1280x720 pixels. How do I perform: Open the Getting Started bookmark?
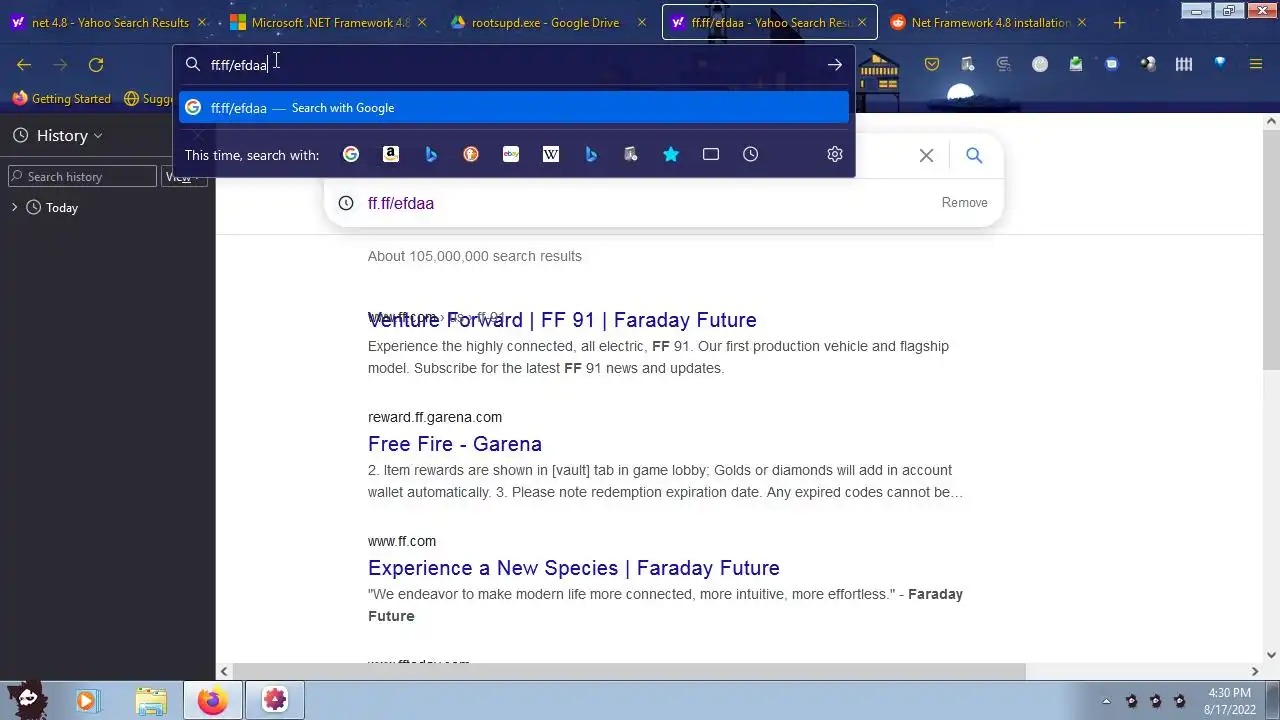[62, 99]
